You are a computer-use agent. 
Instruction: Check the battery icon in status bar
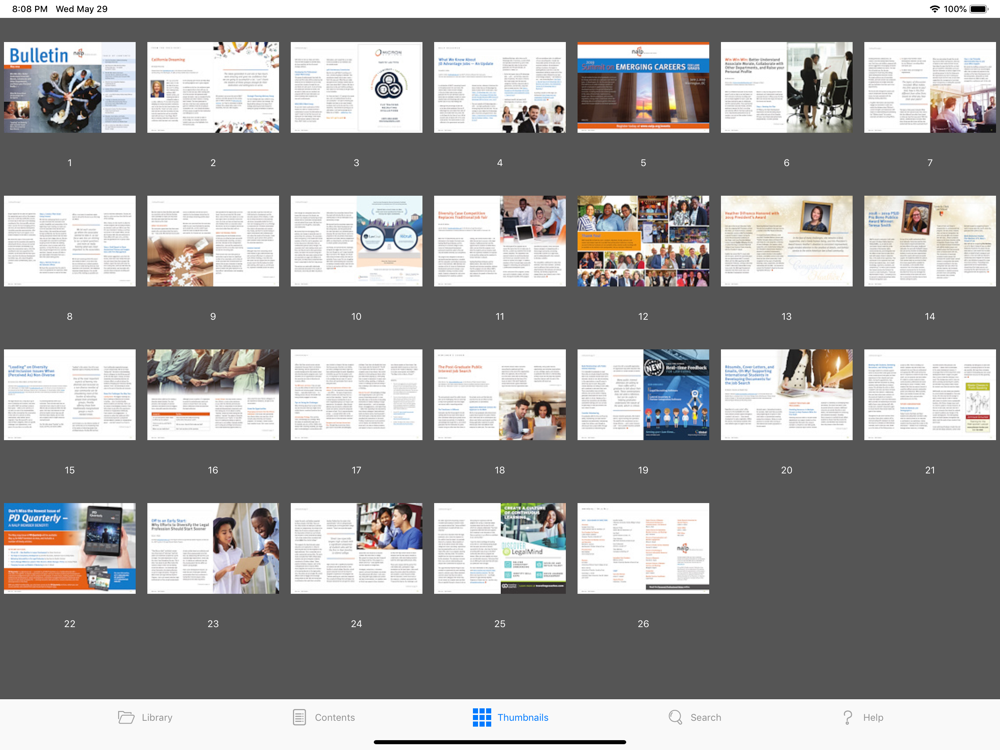(979, 9)
